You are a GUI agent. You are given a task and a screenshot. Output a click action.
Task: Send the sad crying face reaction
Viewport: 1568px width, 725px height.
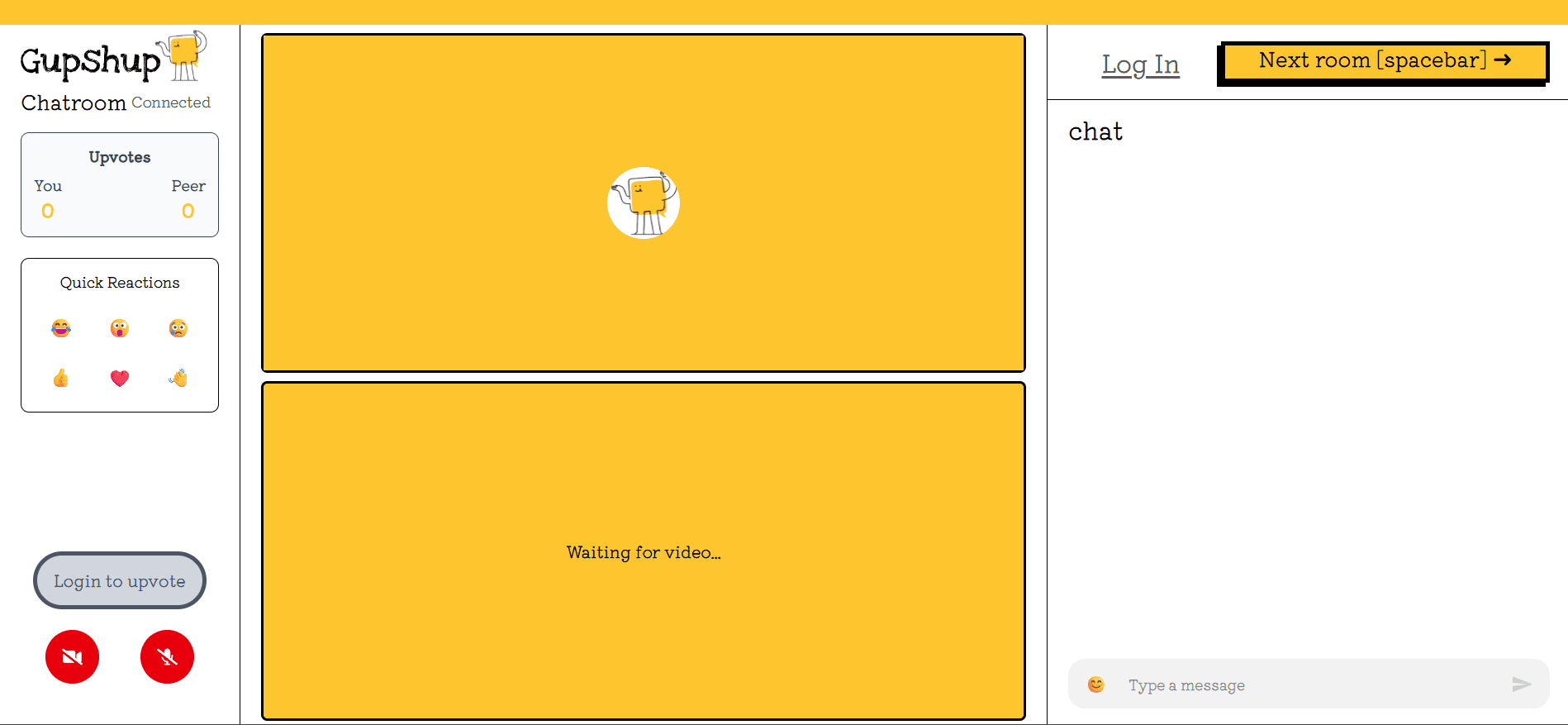[x=178, y=328]
